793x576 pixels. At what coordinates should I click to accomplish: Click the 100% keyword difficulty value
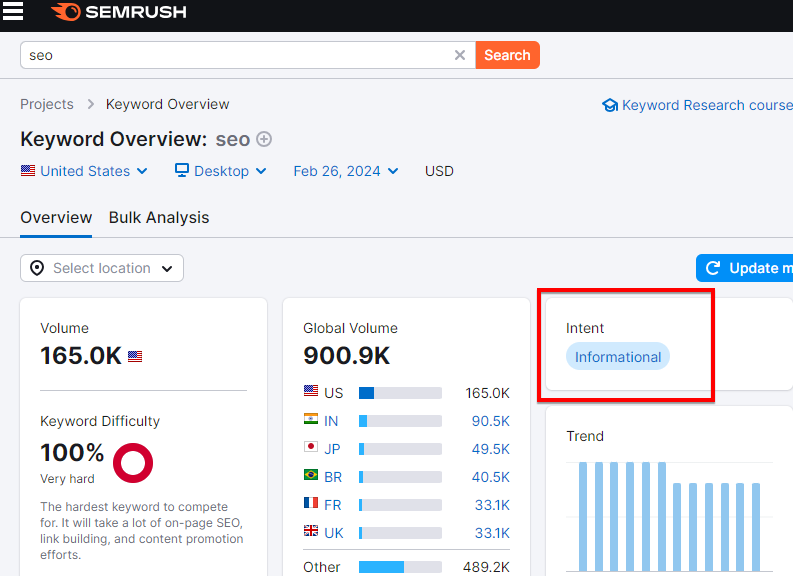[72, 453]
